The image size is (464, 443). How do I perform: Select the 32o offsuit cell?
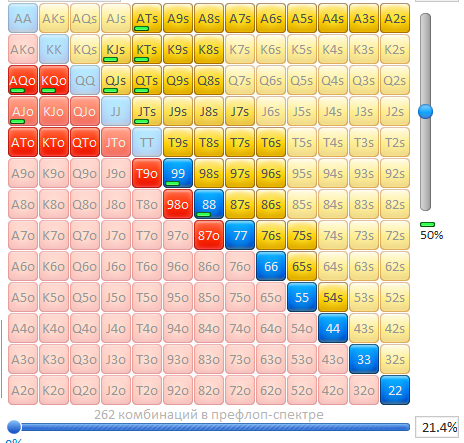(x=364, y=390)
